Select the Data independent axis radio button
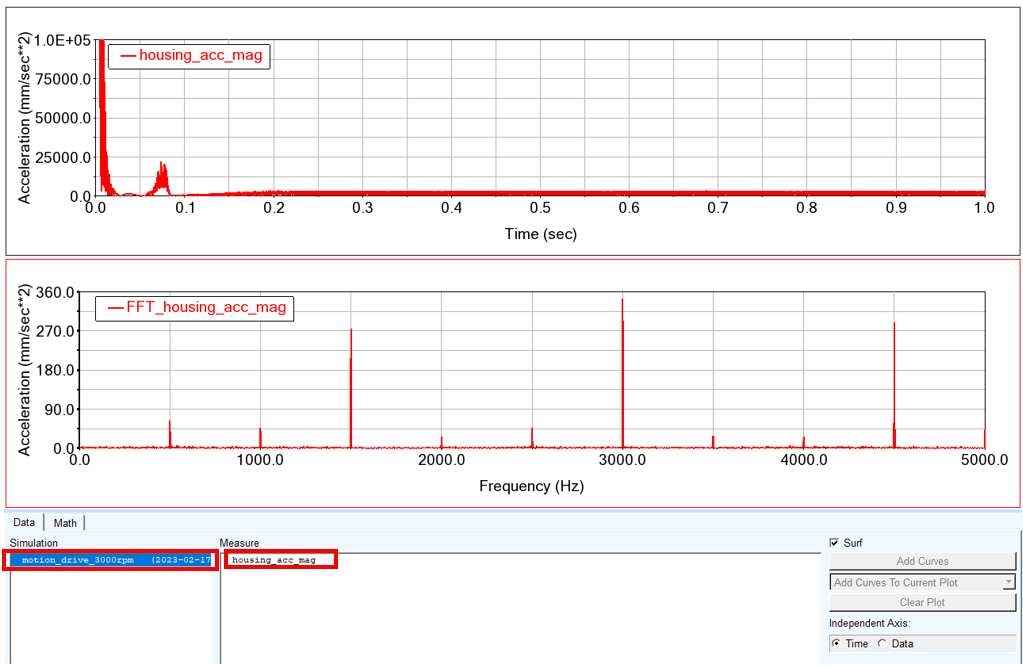Image resolution: width=1023 pixels, height=667 pixels. pyautogui.click(x=882, y=643)
